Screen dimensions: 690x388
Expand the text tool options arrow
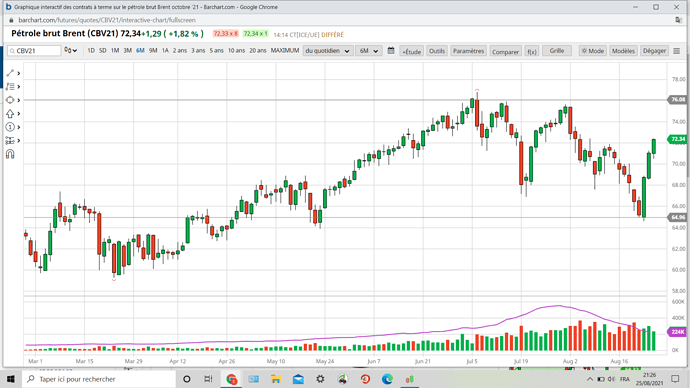(x=18, y=87)
